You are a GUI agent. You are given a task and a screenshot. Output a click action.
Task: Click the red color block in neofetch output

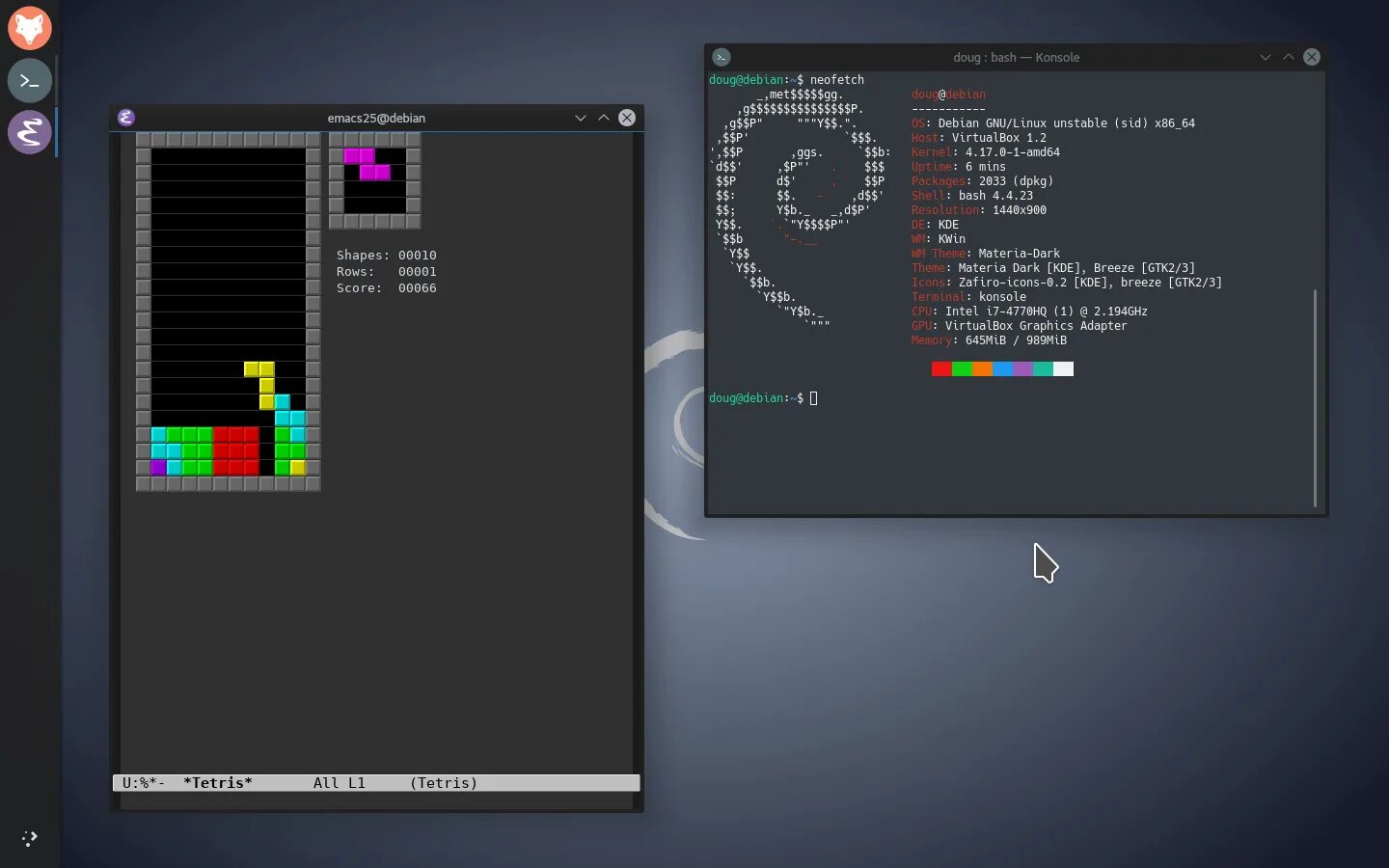tap(941, 368)
